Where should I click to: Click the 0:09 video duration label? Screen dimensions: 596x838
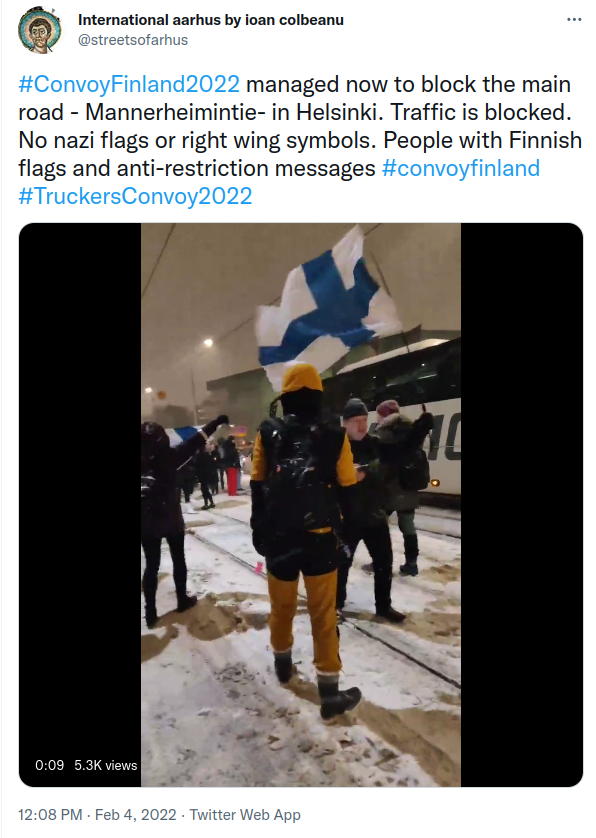coord(49,765)
